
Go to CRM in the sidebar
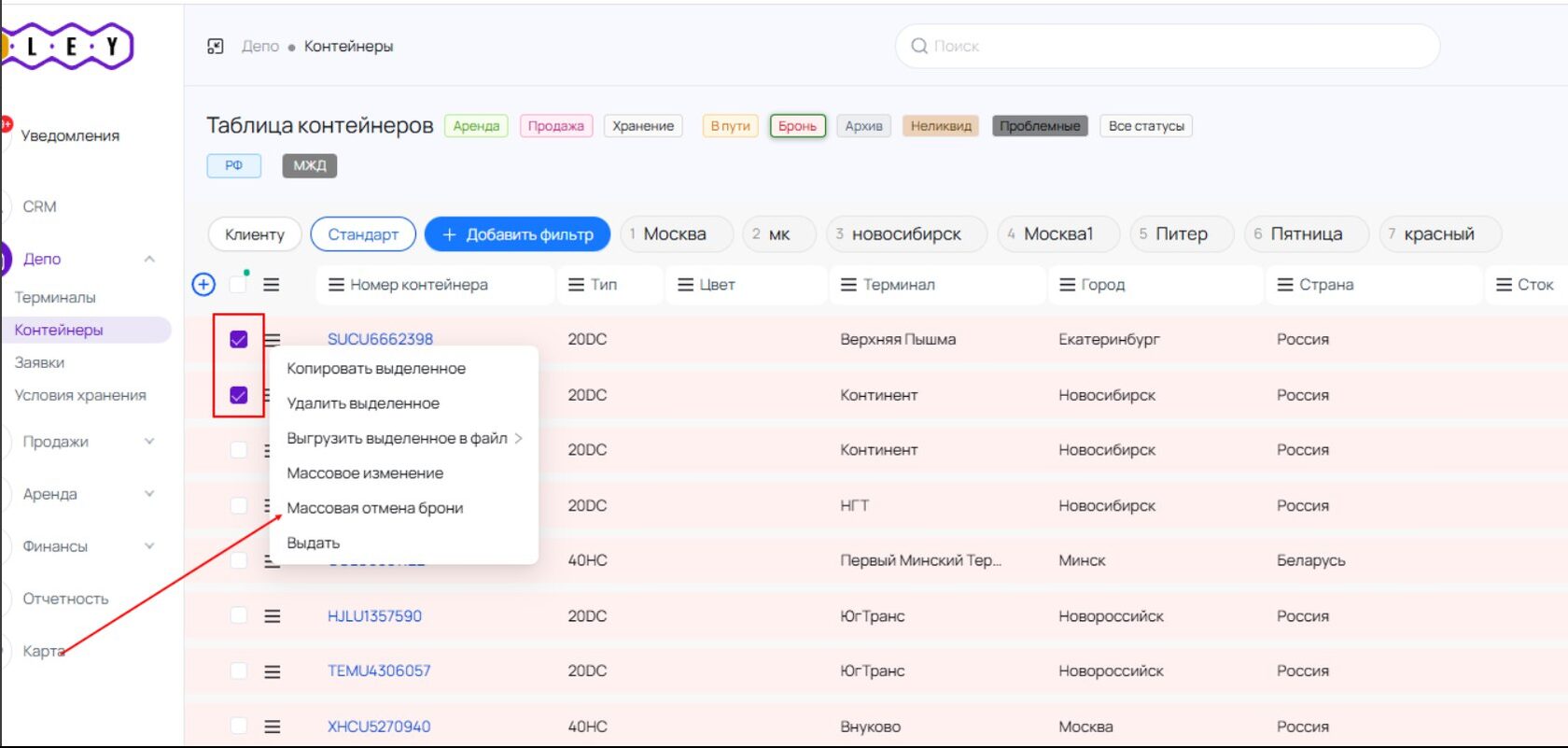point(39,206)
